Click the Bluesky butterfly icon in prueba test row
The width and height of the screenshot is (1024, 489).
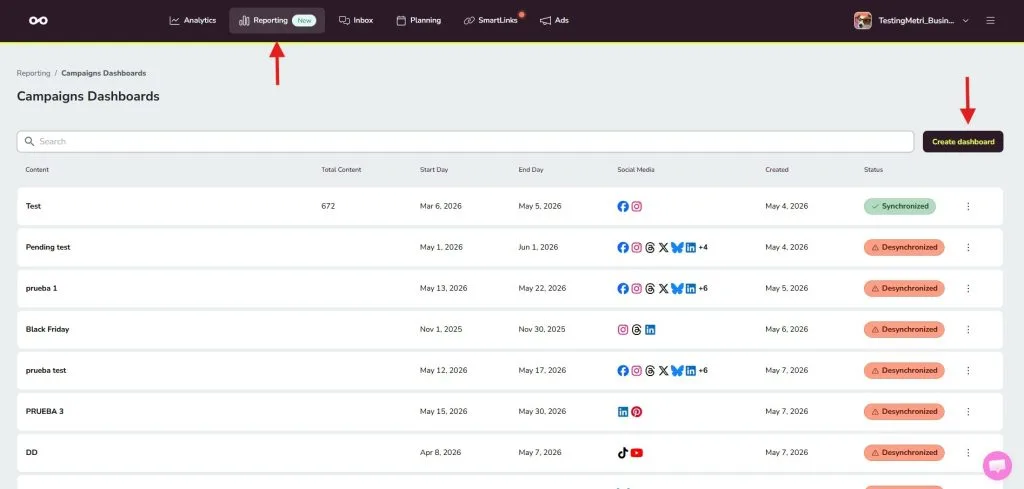click(677, 370)
